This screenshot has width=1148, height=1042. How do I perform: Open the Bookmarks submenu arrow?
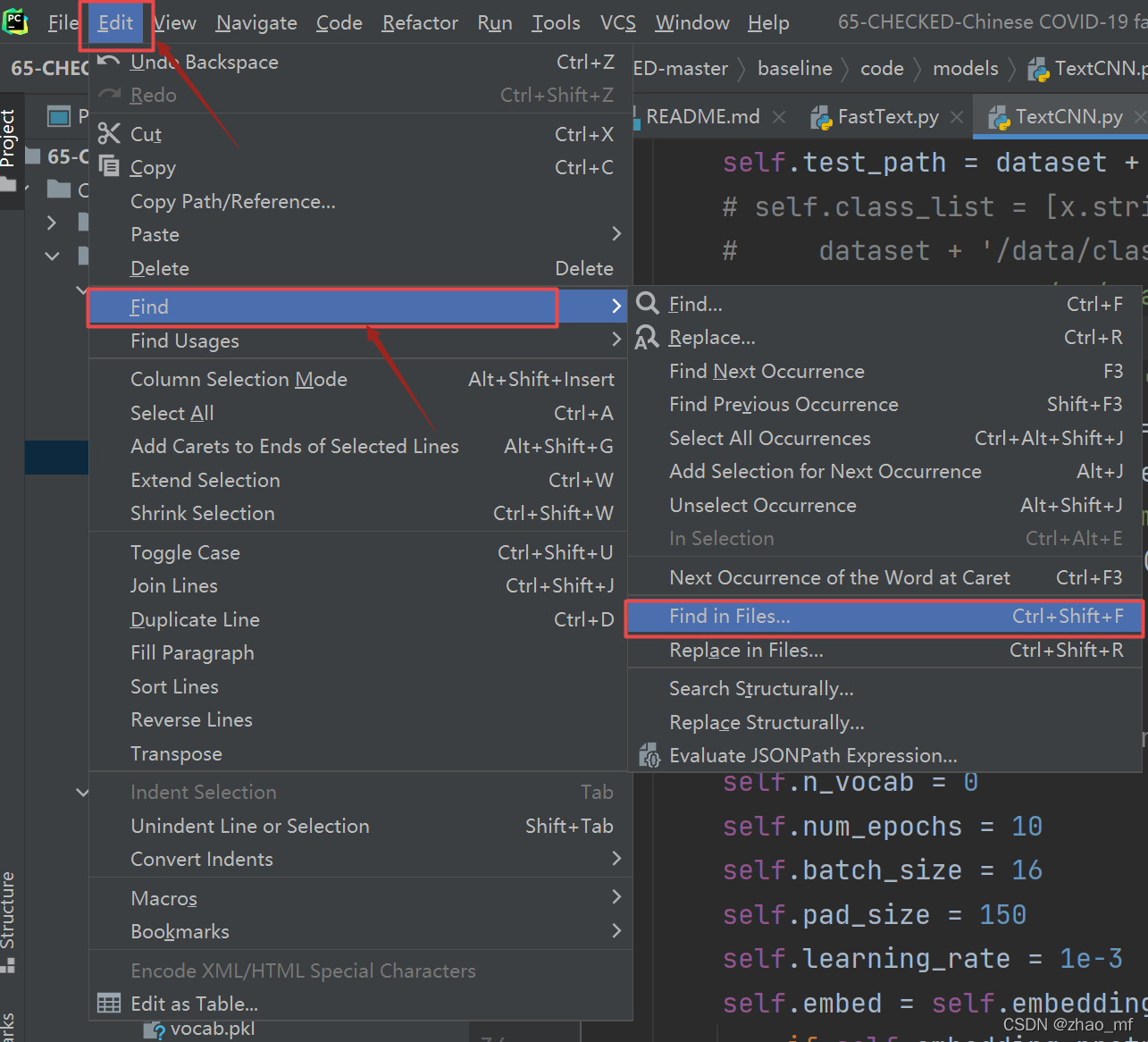pyautogui.click(x=616, y=931)
